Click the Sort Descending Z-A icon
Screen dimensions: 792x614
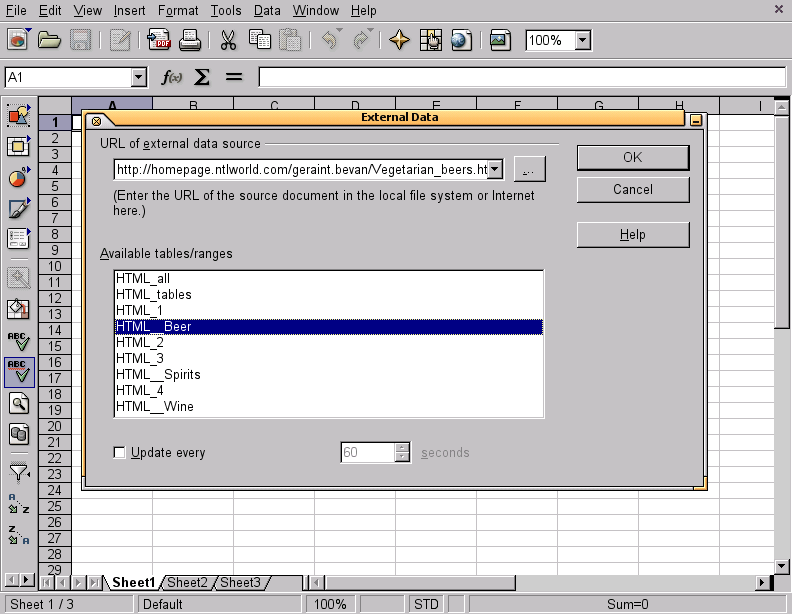[x=19, y=535]
